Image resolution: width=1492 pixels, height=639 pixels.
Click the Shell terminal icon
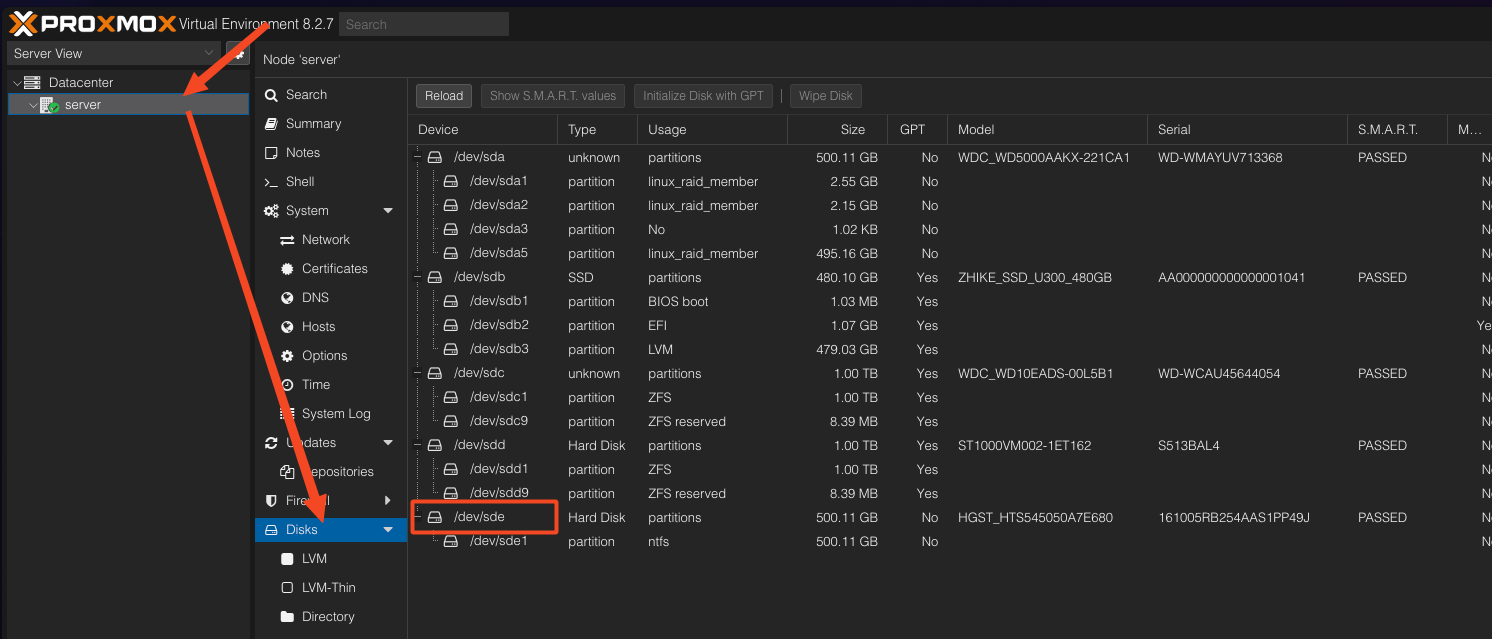(270, 182)
